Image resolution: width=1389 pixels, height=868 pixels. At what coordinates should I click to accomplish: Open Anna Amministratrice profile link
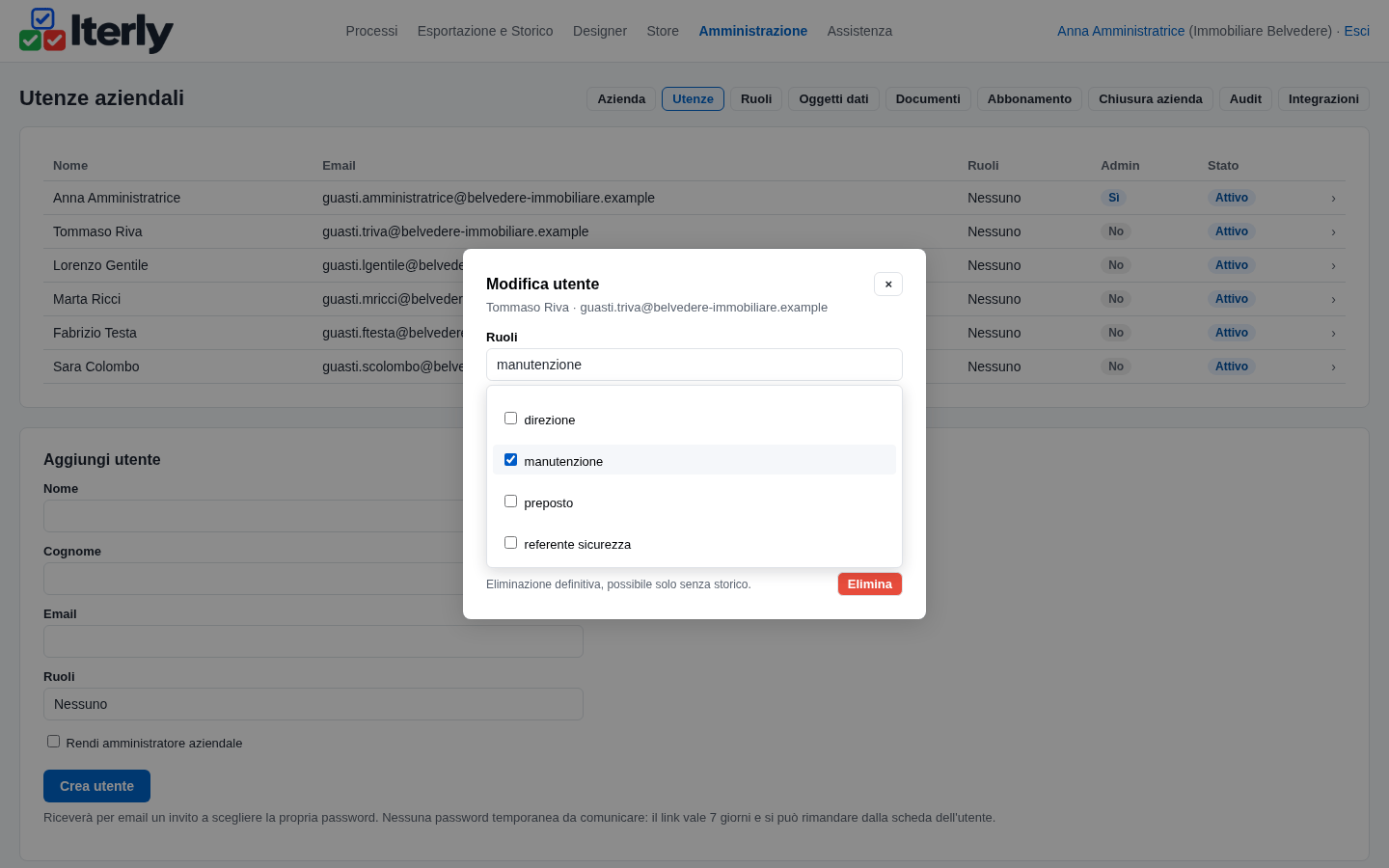[1121, 31]
